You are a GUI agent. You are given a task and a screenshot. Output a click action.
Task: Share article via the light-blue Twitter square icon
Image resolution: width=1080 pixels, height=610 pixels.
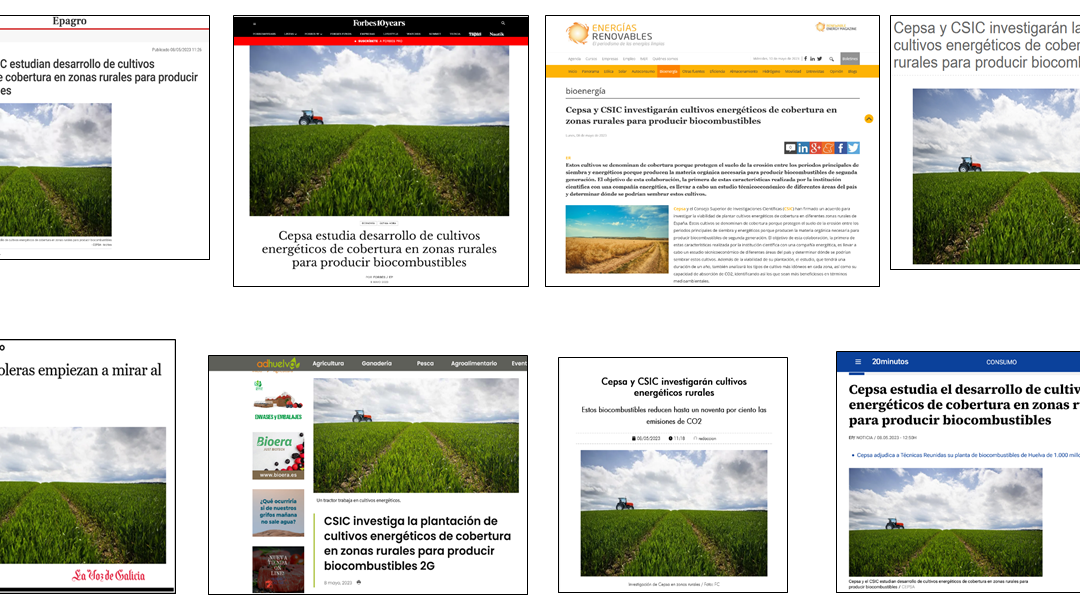point(853,148)
